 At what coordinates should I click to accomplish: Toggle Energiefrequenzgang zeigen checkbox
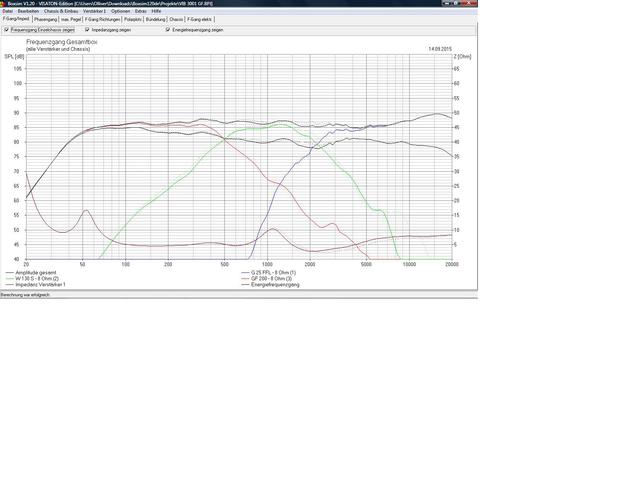click(168, 30)
